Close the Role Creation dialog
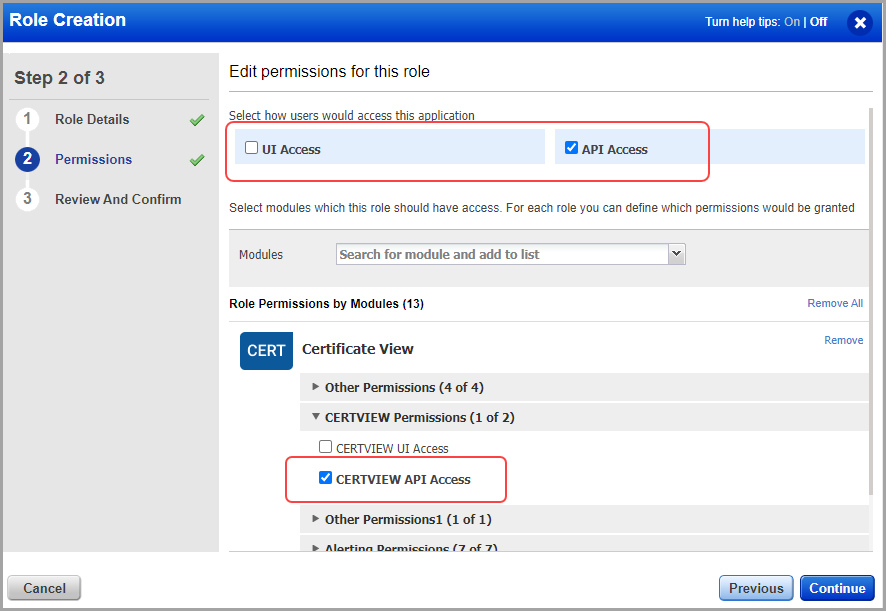The image size is (886, 611). 860,23
